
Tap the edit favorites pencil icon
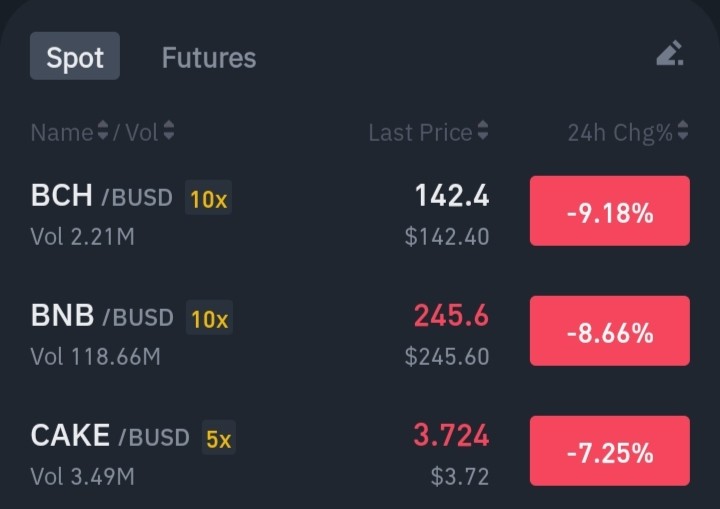pos(670,54)
